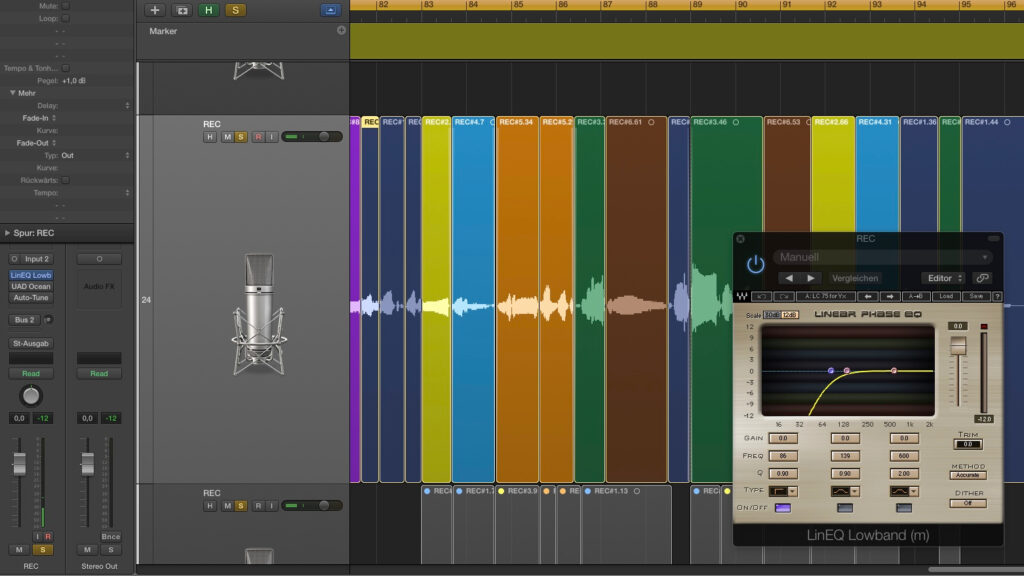Click the circle button above Audio FX on Stereo Out
Screen dimensions: 1024x576
pos(99,259)
